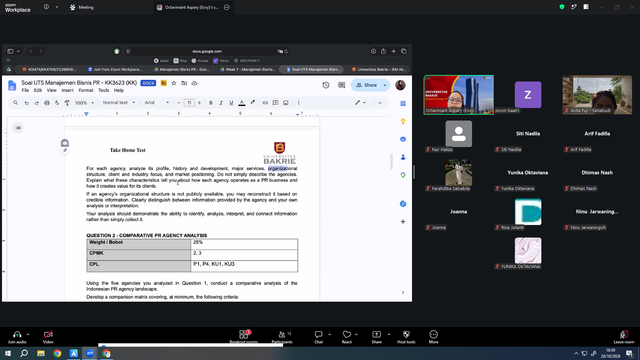Switch to Universitas Bakrie browser tab
640x360 pixels.
[378, 69]
